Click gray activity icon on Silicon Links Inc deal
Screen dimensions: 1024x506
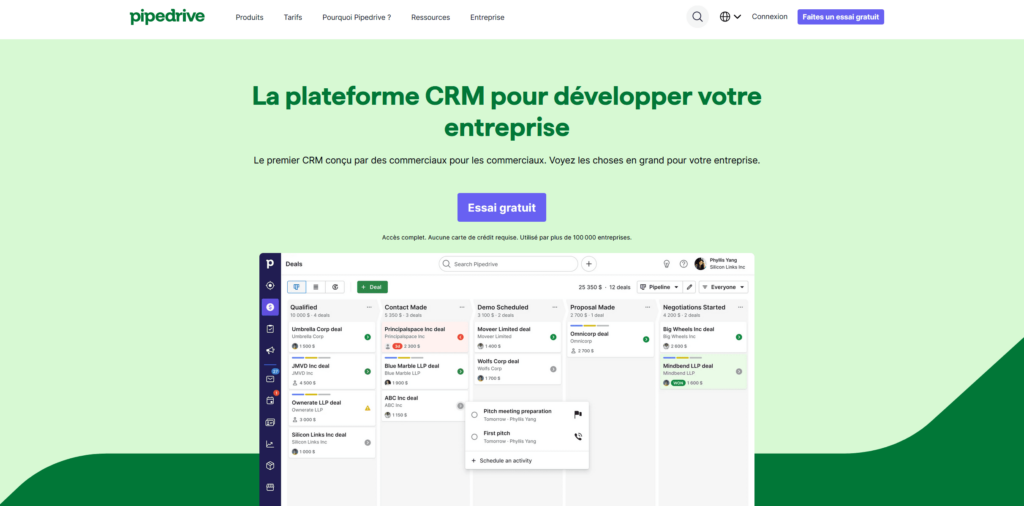coord(368,443)
